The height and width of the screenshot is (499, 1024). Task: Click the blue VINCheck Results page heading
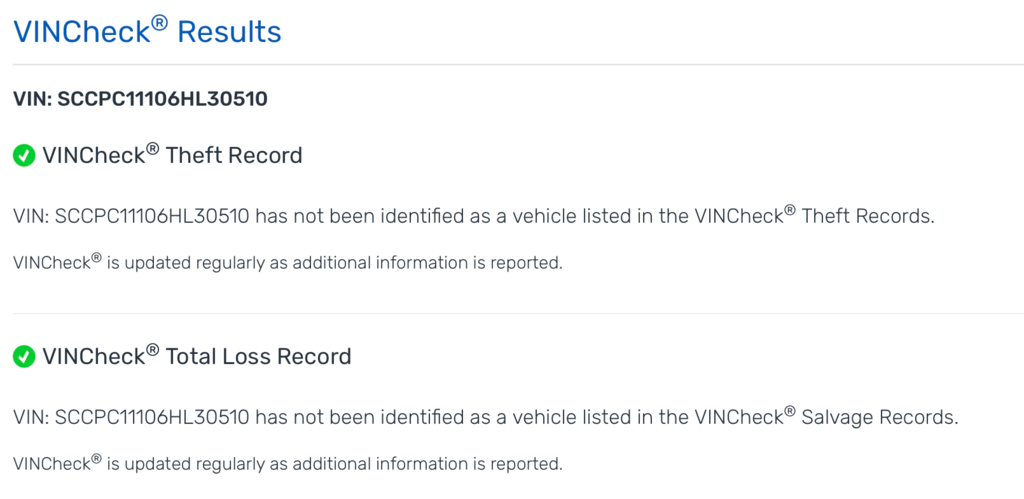coord(147,32)
